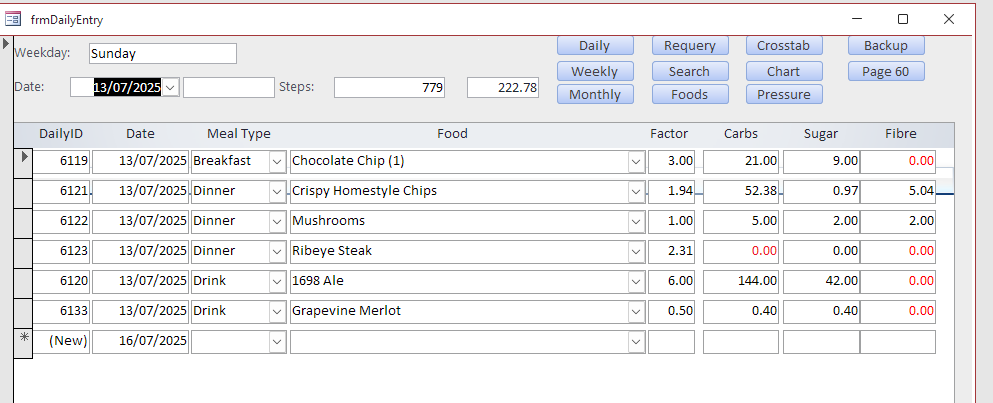Click the Page 60 button
The image size is (993, 403).
(x=885, y=71)
